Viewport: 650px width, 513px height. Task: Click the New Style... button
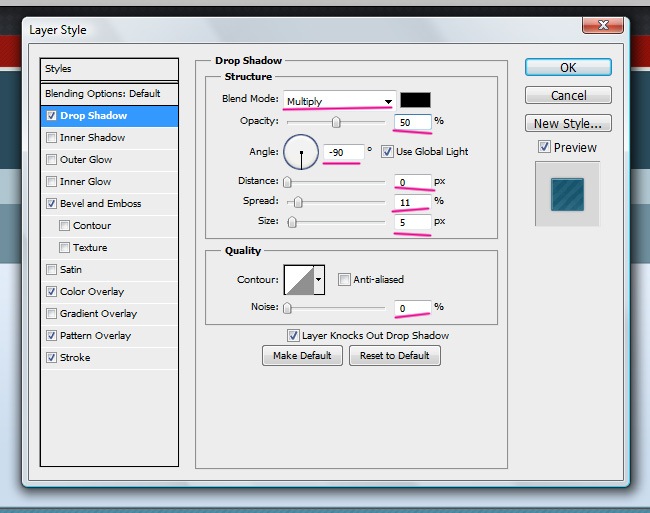coord(568,124)
